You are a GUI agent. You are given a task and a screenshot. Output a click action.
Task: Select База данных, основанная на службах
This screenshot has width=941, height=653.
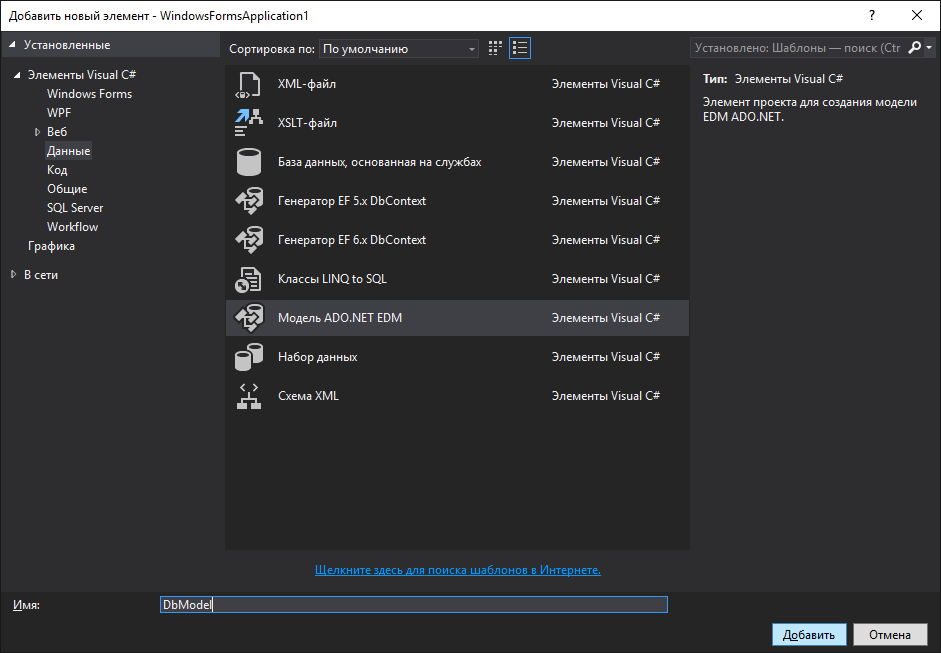tap(379, 162)
